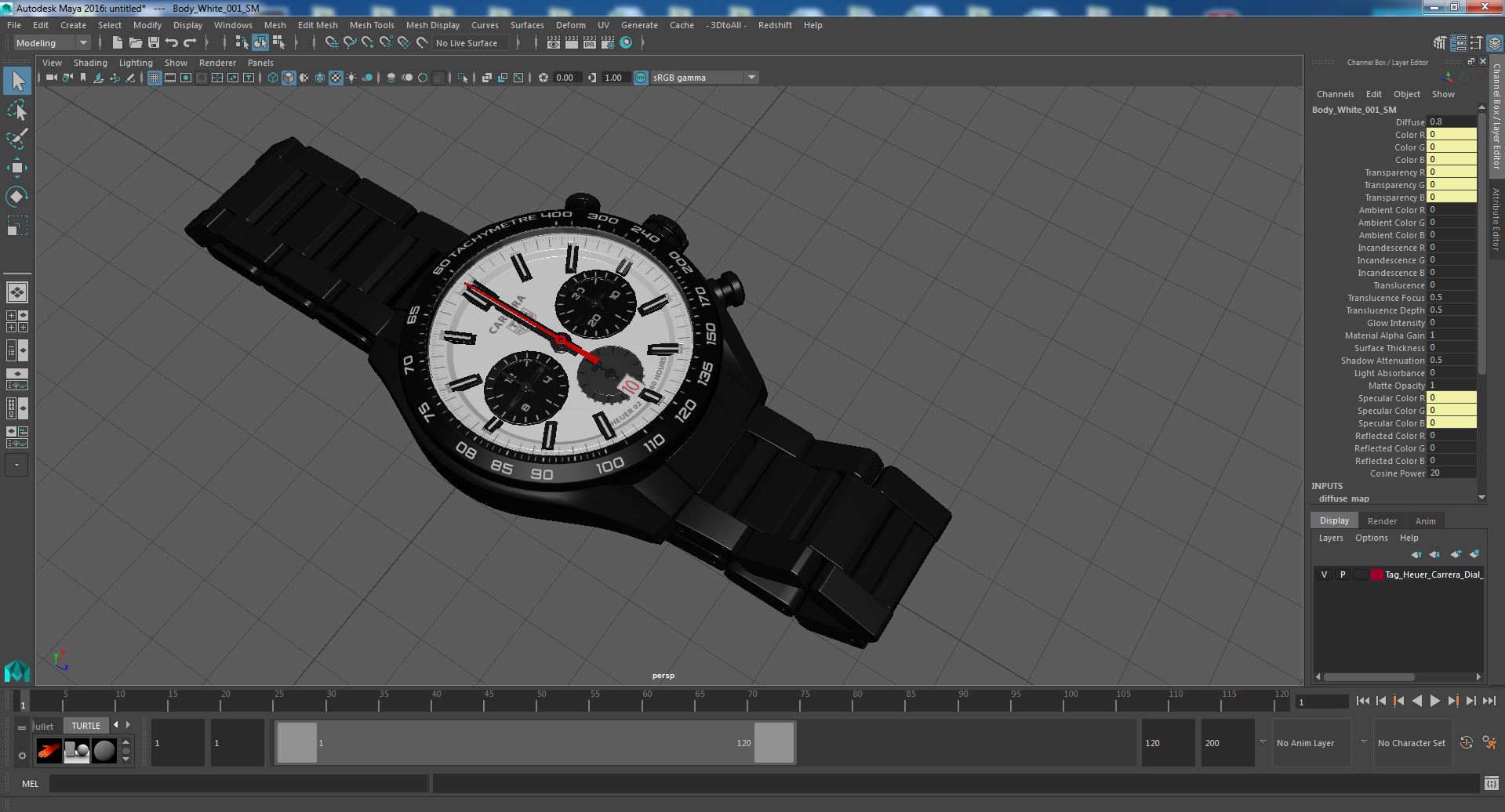Expand shelf options gear menu
The width and height of the screenshot is (1505, 812).
point(22,756)
